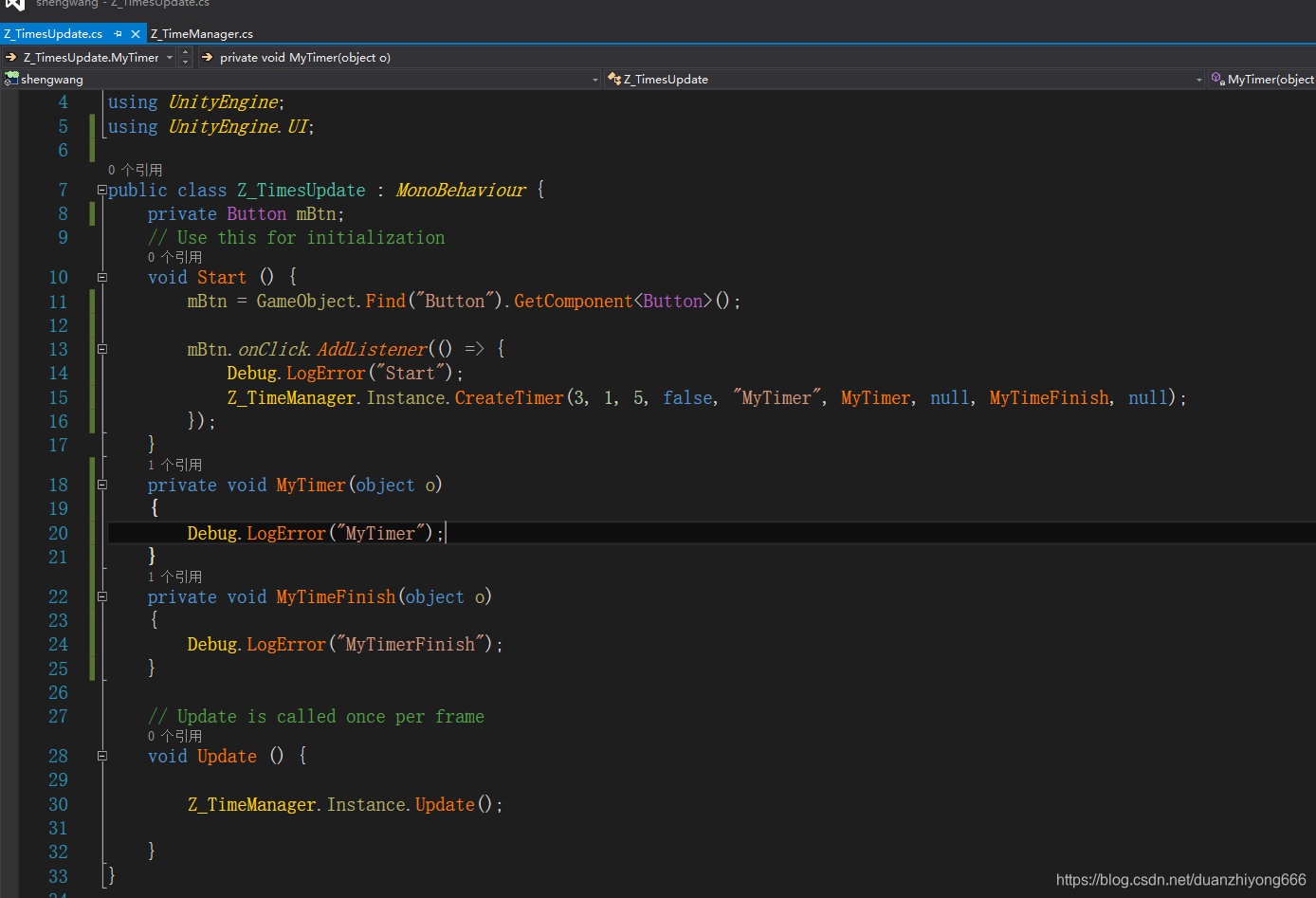Click 'Instance' on line 30

coord(367,804)
